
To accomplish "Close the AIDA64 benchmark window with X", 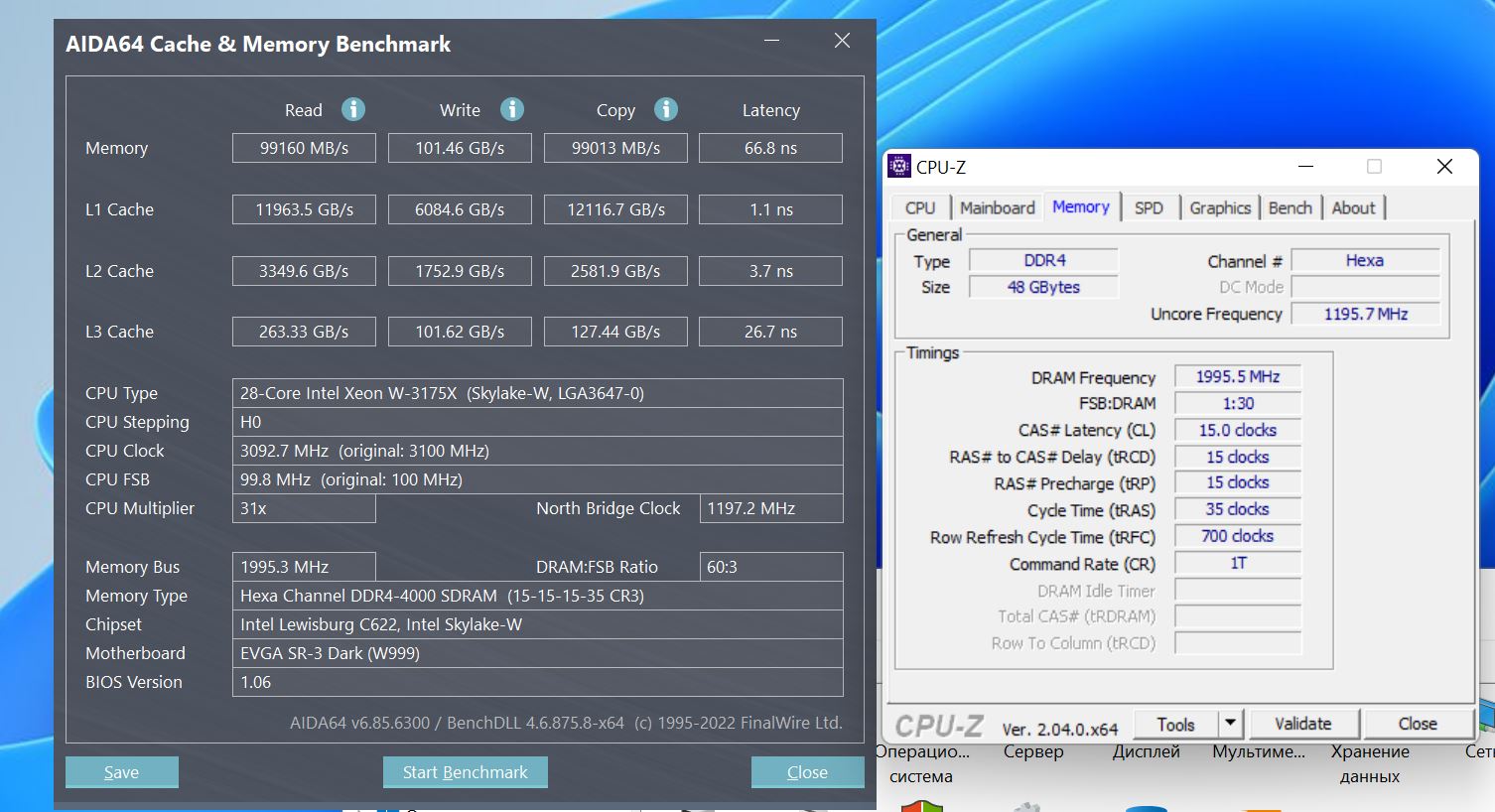I will [x=842, y=41].
